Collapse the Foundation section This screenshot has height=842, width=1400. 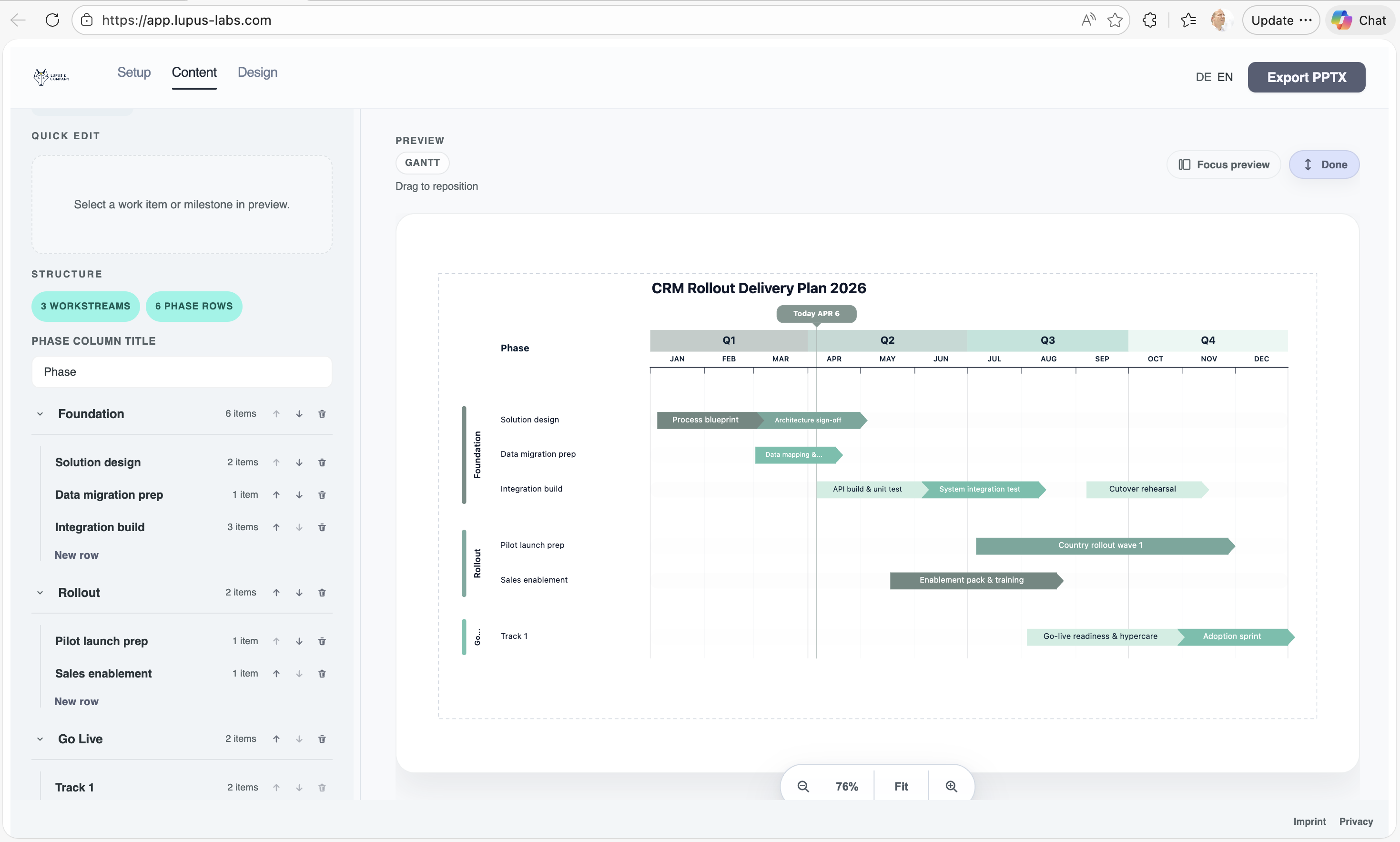coord(40,414)
